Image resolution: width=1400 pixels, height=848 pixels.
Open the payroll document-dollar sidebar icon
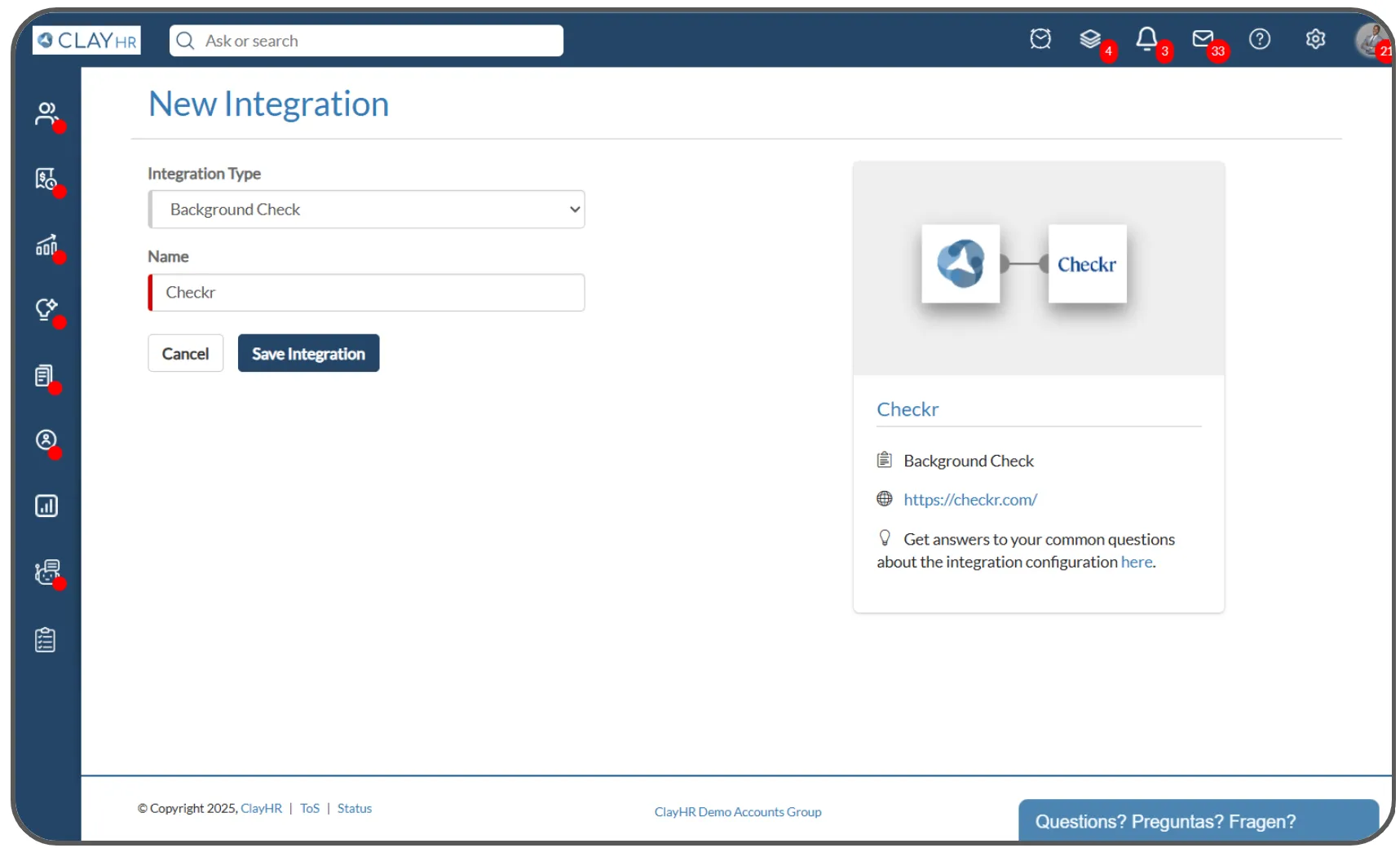pos(46,179)
